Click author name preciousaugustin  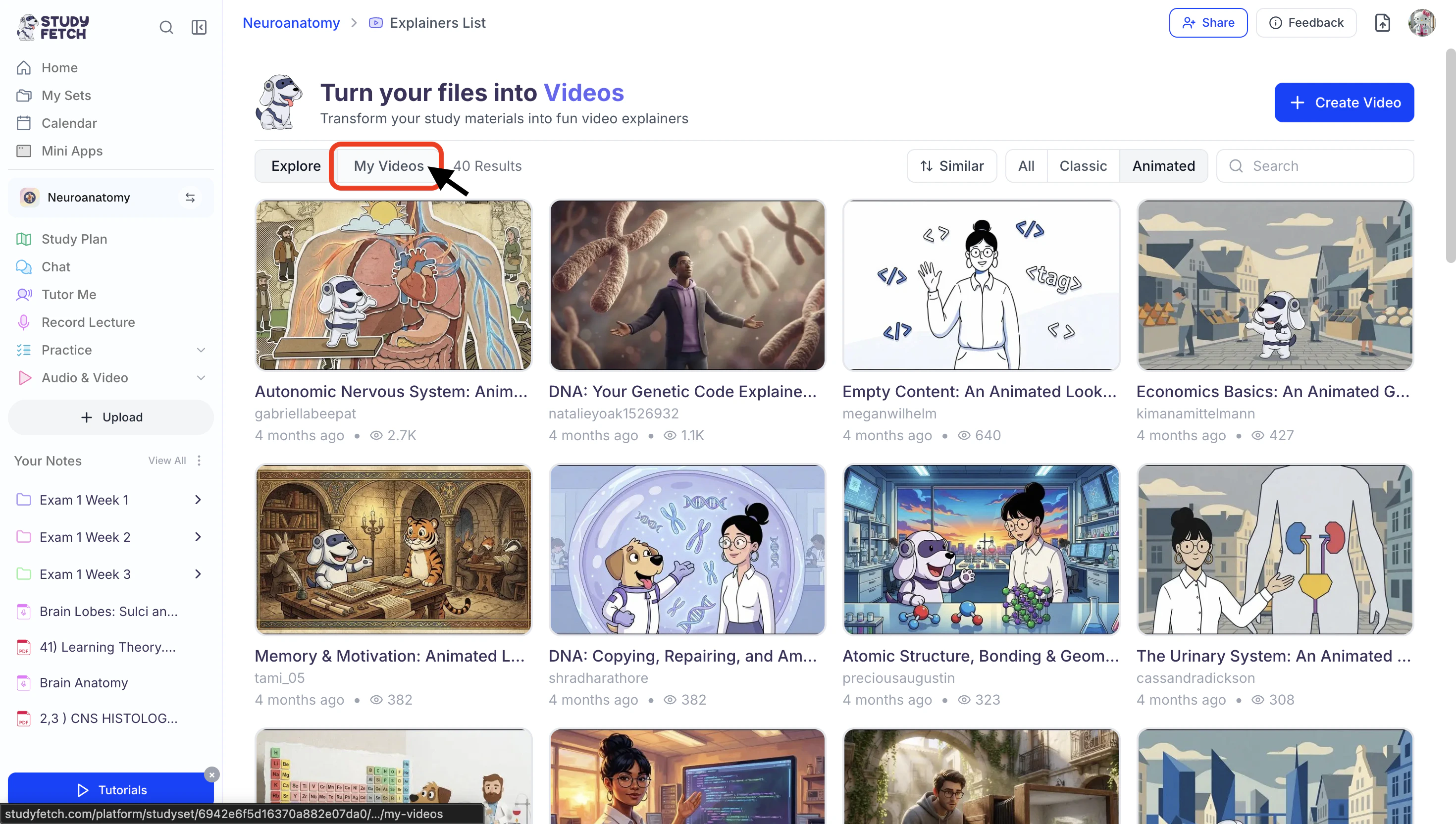899,678
